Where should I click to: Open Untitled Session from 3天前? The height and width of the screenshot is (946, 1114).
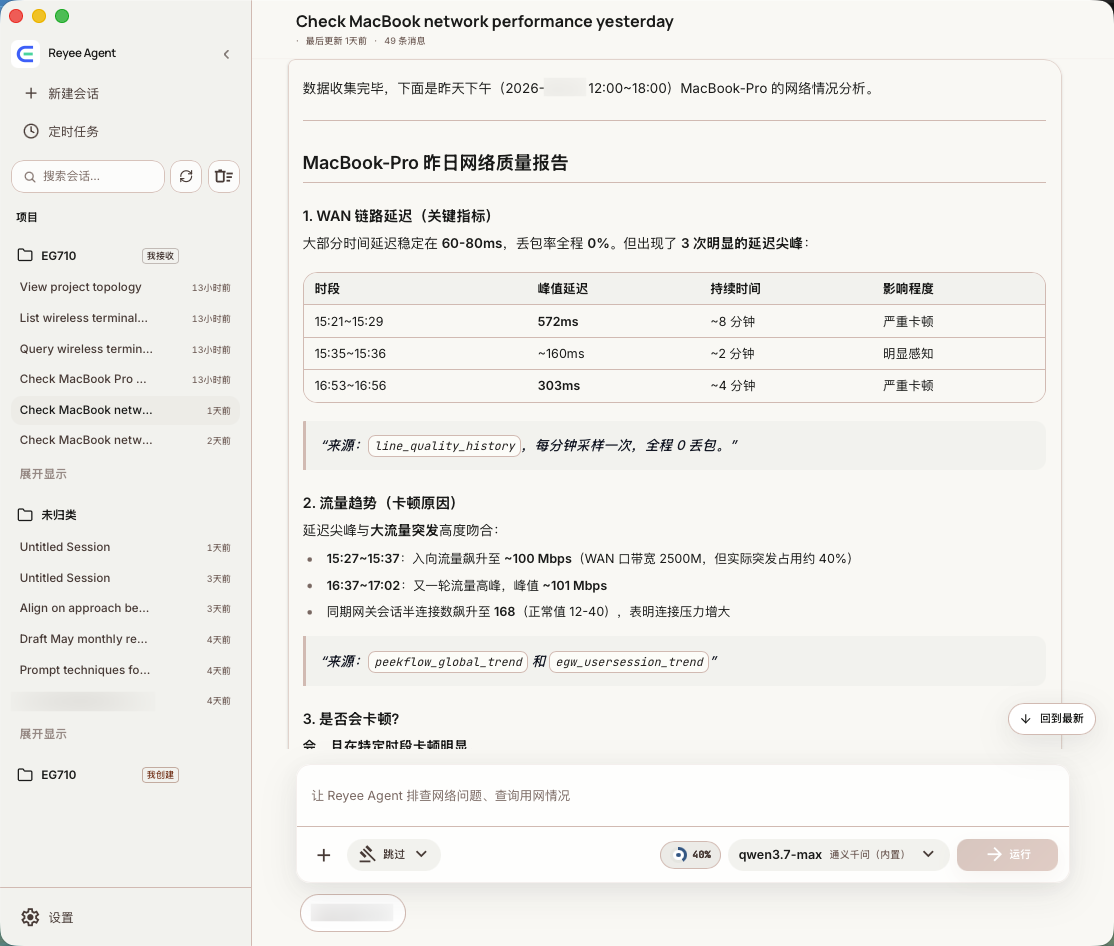pyautogui.click(x=125, y=578)
